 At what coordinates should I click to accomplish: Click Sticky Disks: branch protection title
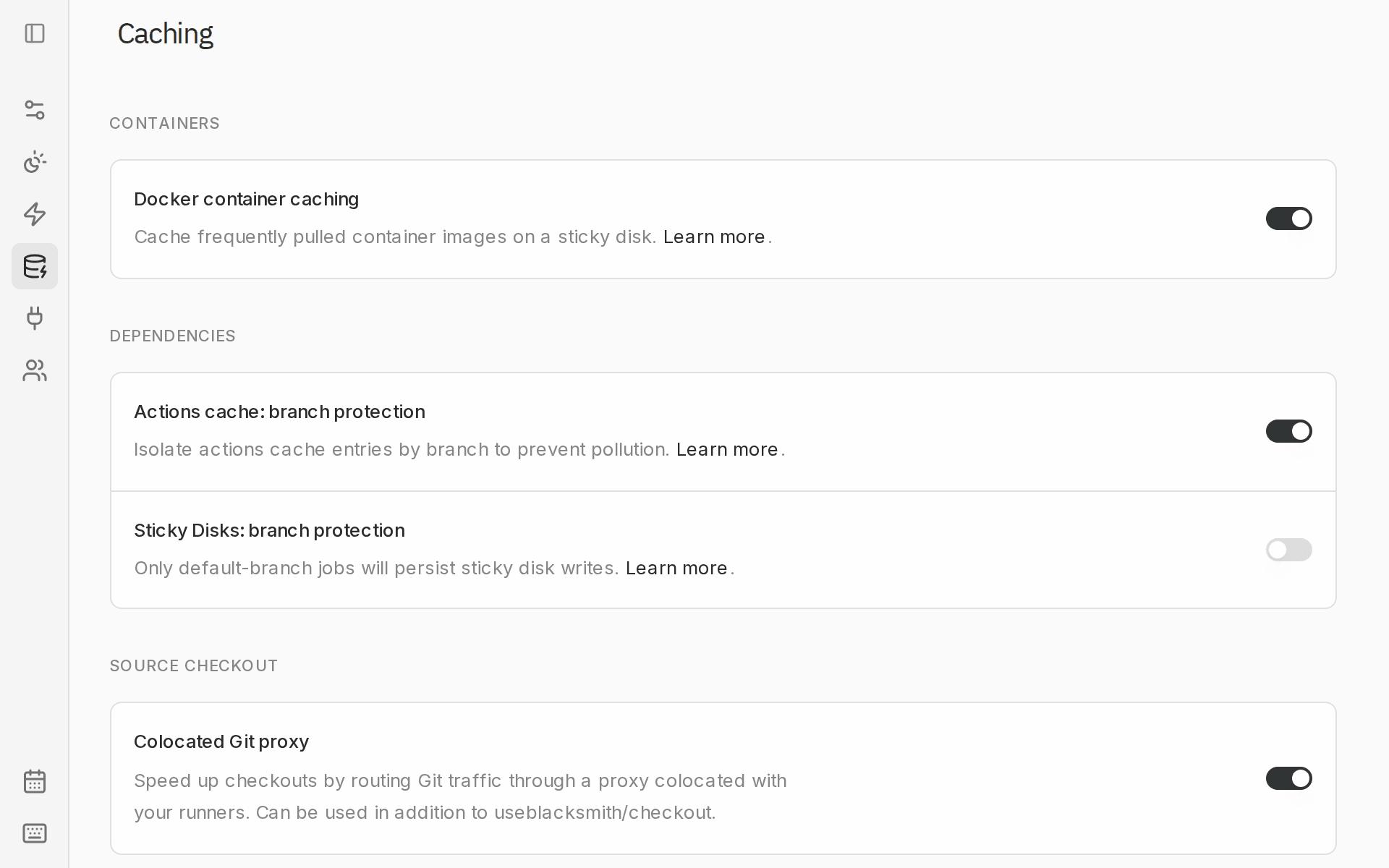[x=269, y=530]
